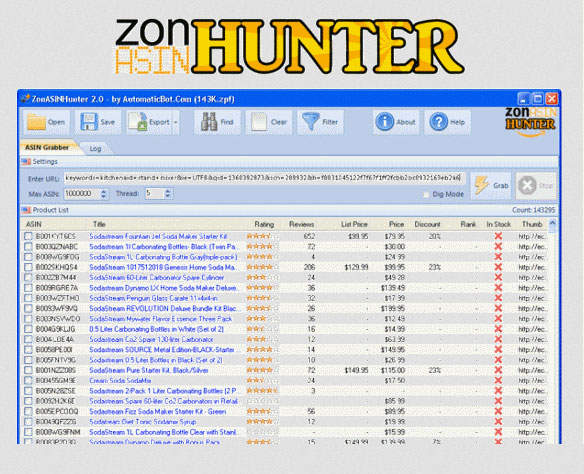Decrease the Thread count down arrow
Viewport: 584px width, 474px height.
tap(168, 196)
